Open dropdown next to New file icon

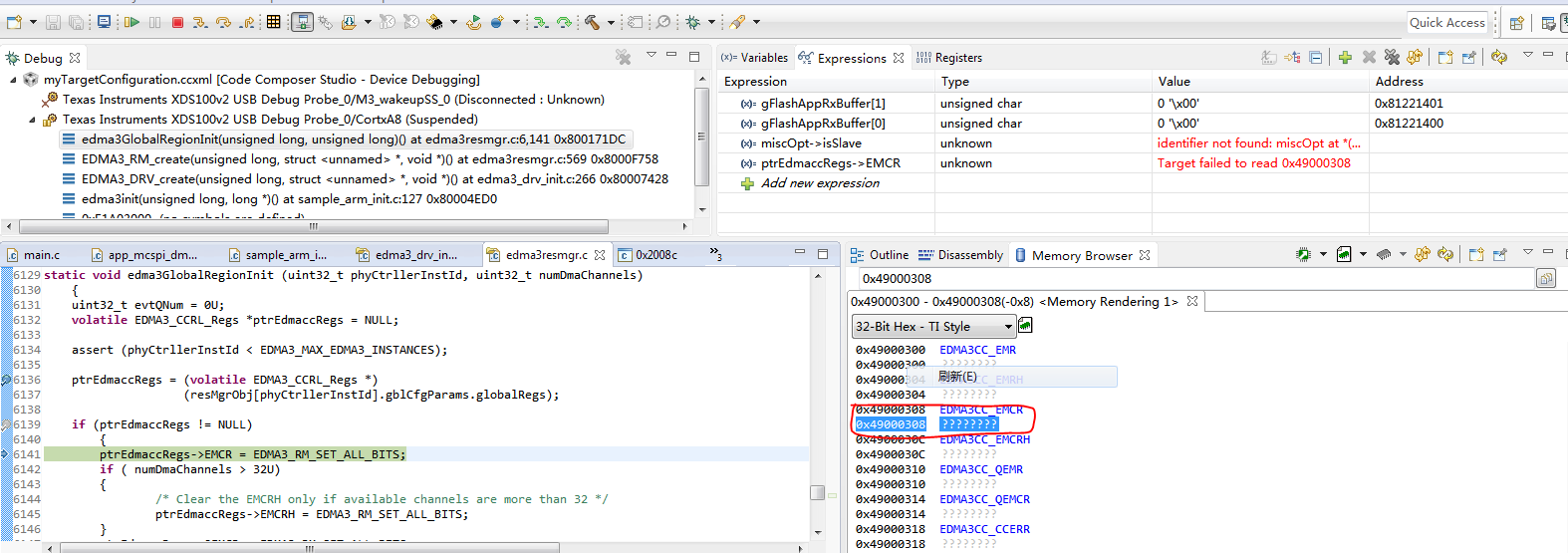click(x=32, y=22)
